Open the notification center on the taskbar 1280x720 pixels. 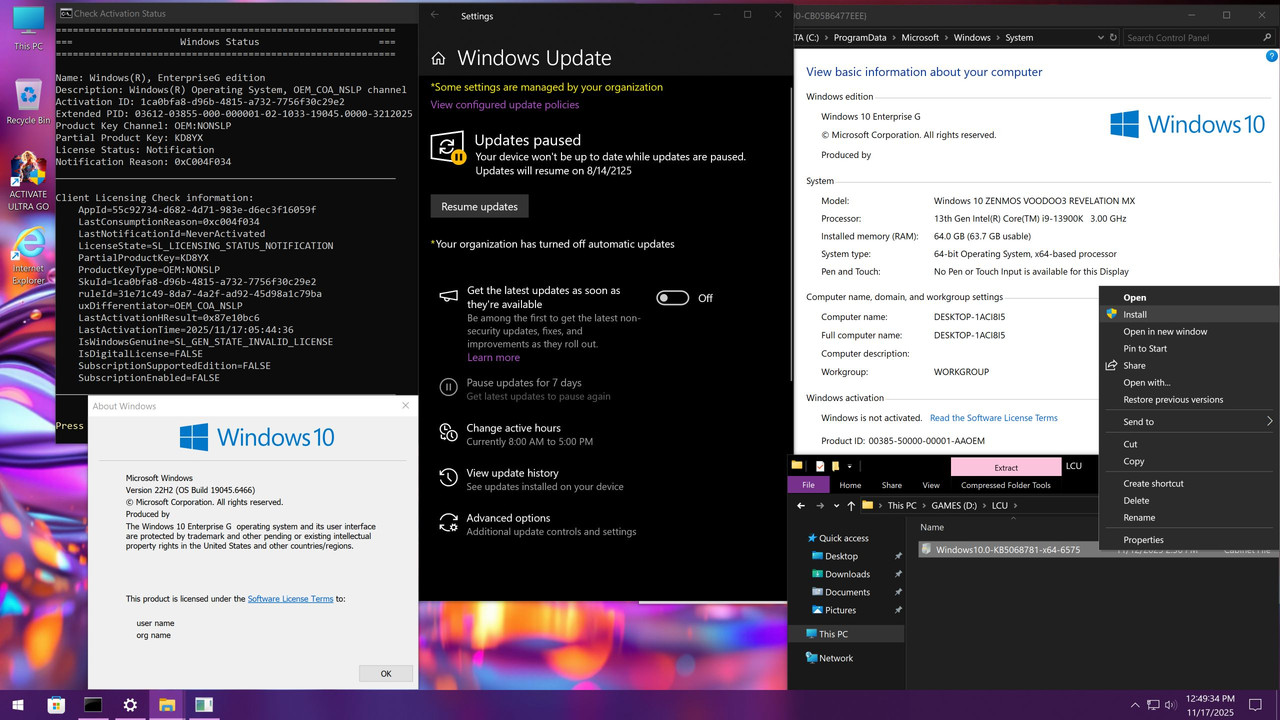(1256, 705)
